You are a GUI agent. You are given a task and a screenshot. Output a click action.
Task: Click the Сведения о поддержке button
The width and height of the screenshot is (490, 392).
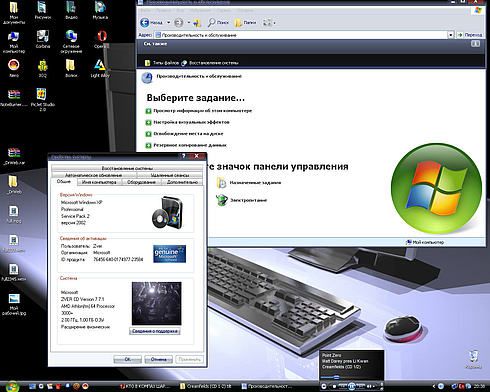point(155,331)
